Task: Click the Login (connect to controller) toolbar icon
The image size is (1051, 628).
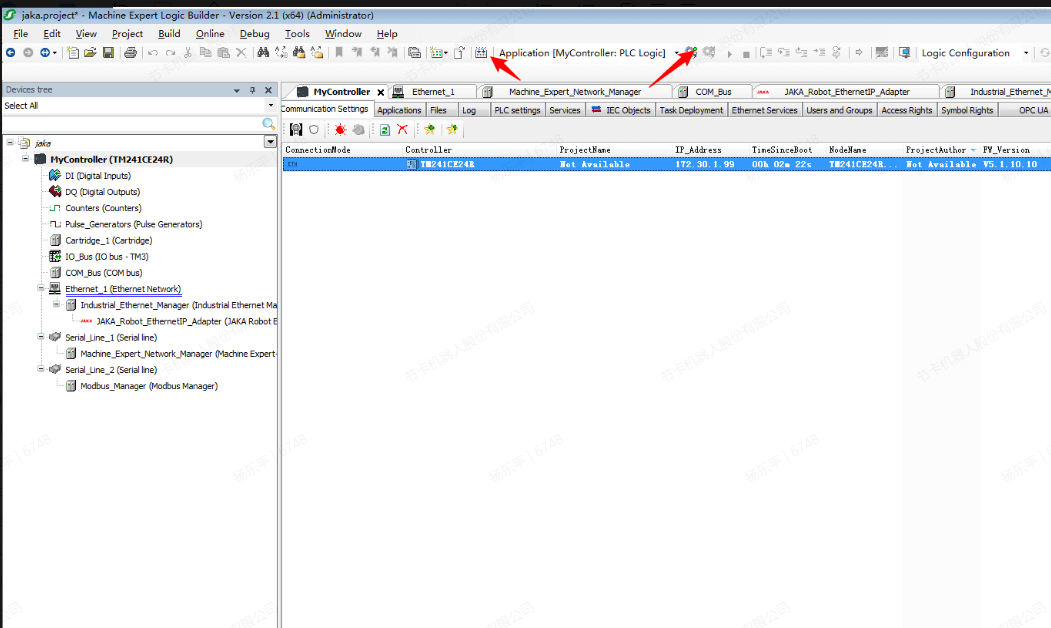Action: [690, 53]
